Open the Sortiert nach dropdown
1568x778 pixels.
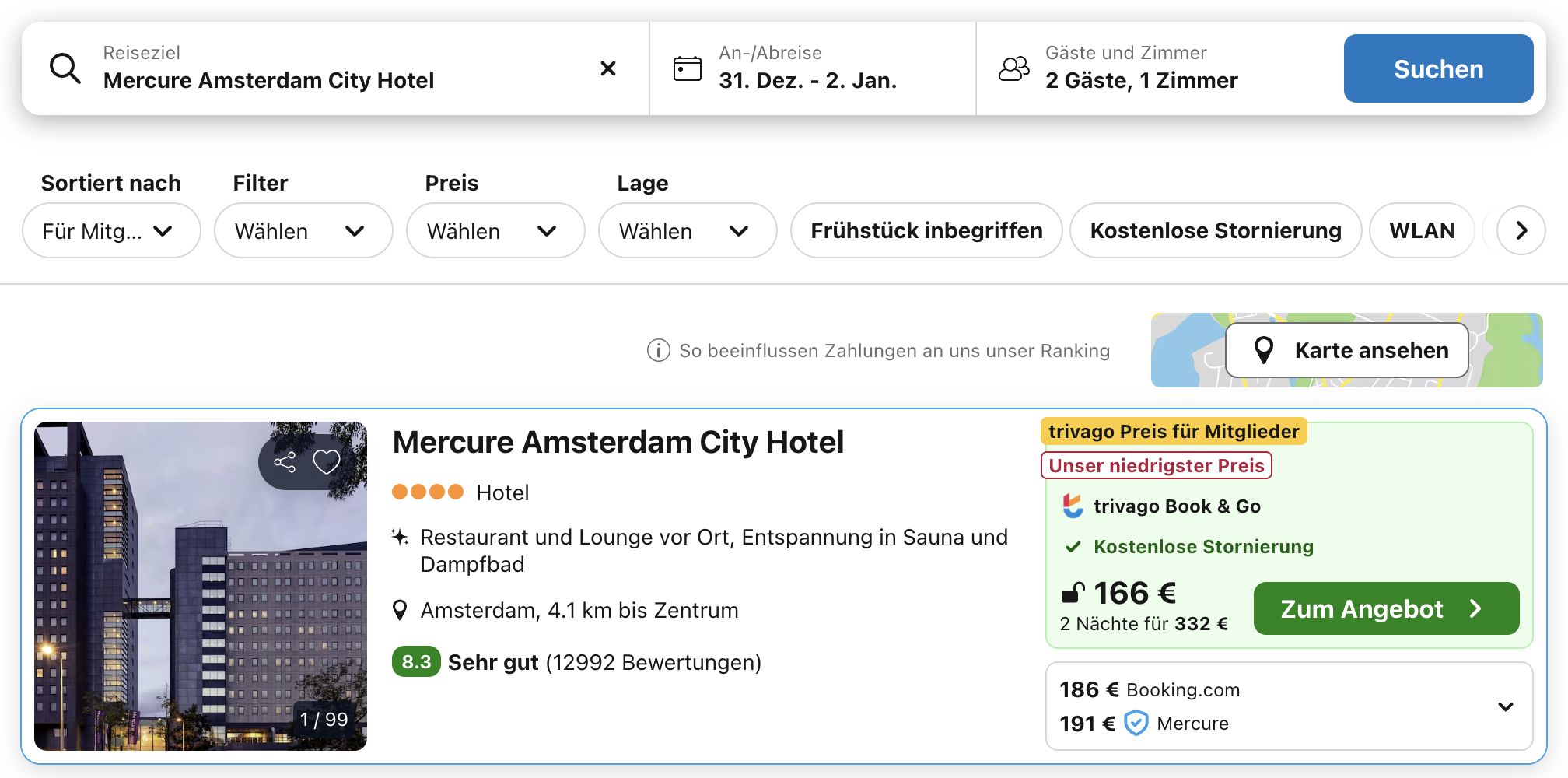(x=111, y=230)
